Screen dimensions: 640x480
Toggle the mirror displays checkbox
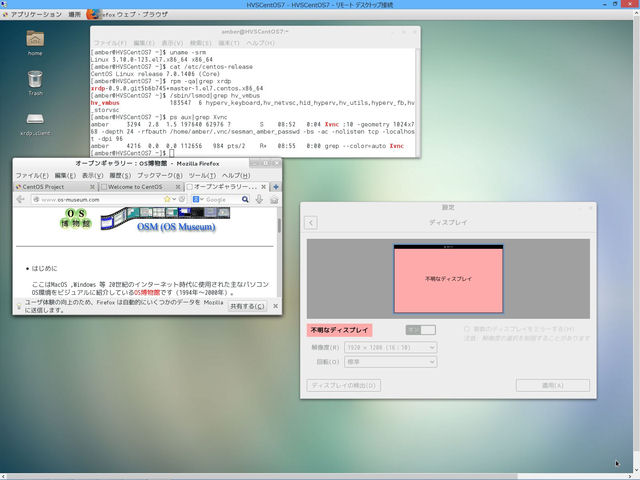tap(467, 329)
